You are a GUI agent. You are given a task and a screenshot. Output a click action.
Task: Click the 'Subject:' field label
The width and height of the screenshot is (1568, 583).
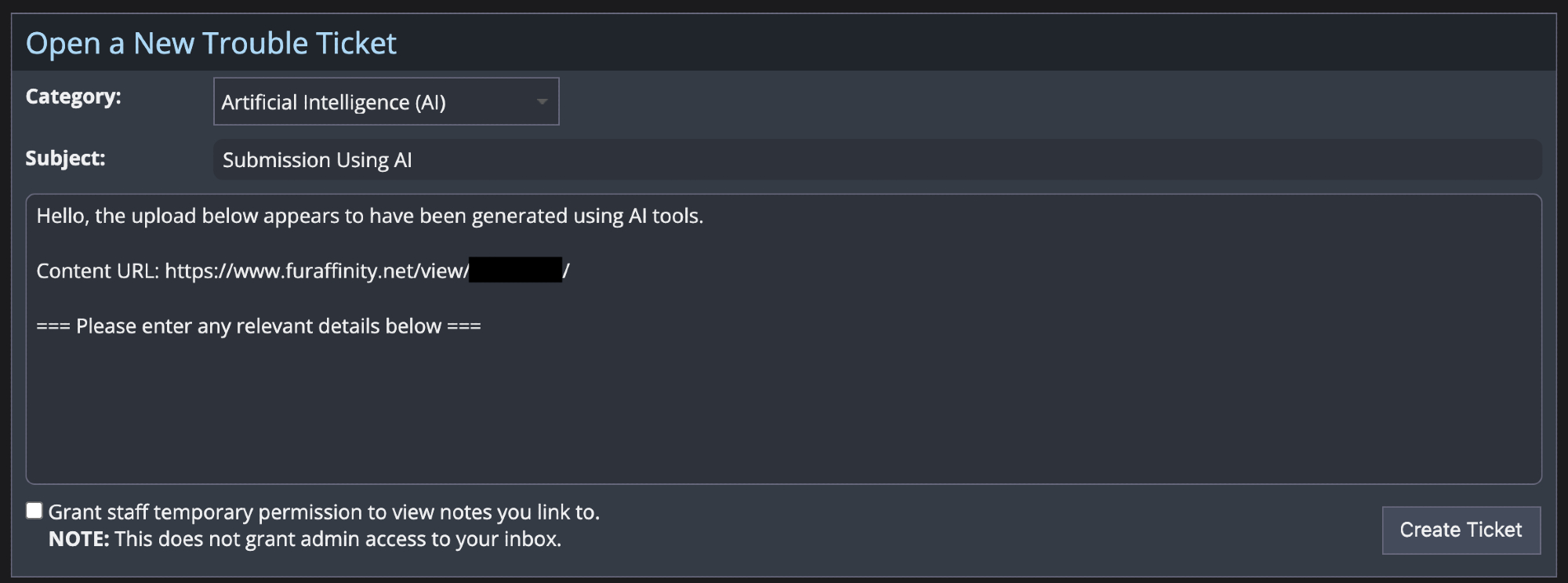65,159
